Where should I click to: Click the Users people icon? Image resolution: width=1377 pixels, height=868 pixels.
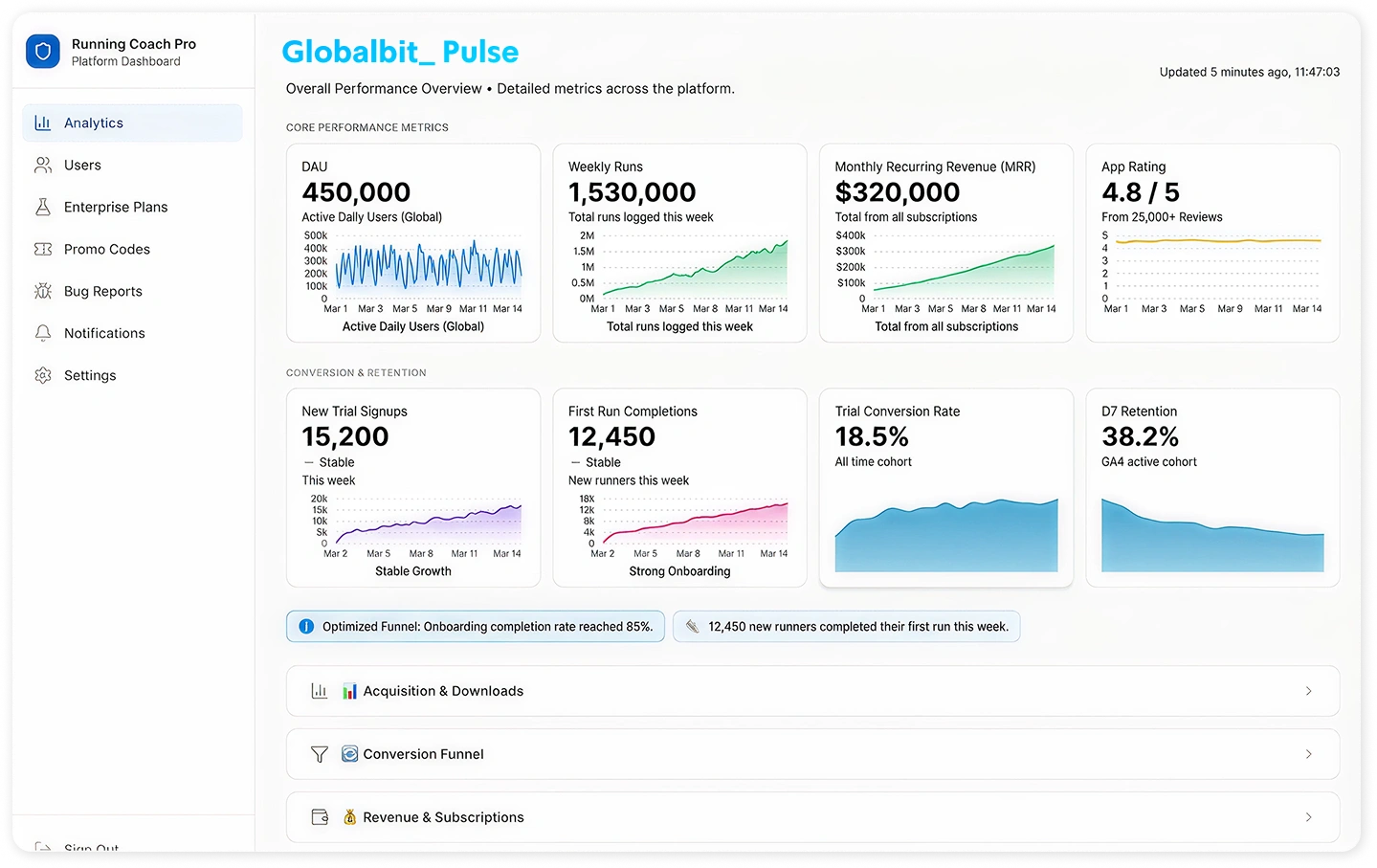click(x=43, y=165)
